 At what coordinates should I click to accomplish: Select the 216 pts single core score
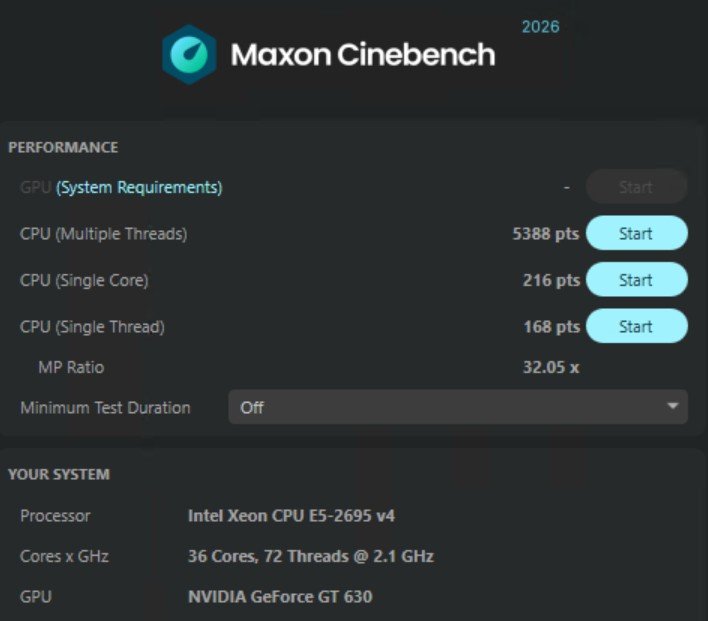click(551, 280)
